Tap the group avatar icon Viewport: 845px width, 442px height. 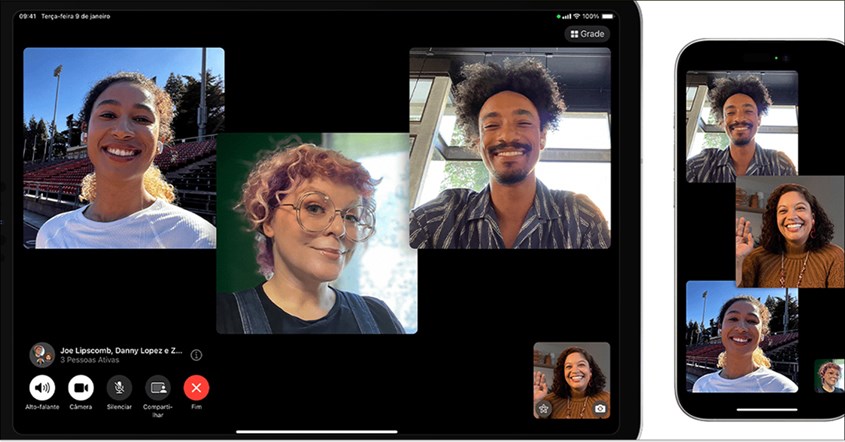pyautogui.click(x=42, y=355)
